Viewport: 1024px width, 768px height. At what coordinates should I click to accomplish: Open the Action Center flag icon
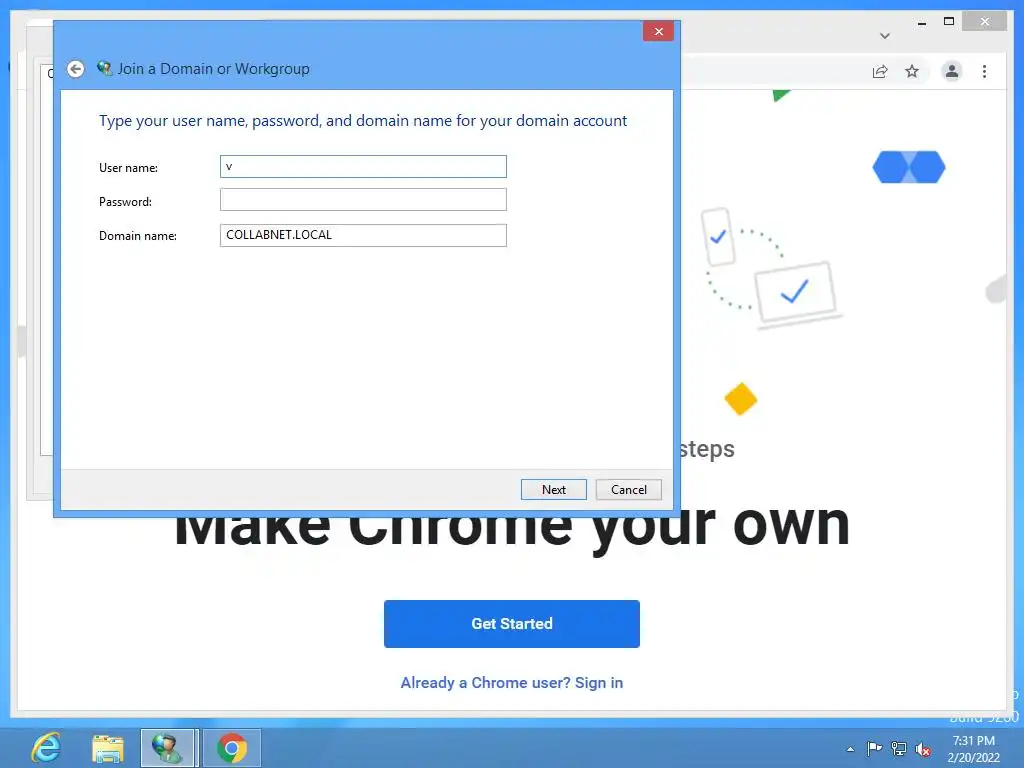click(874, 748)
